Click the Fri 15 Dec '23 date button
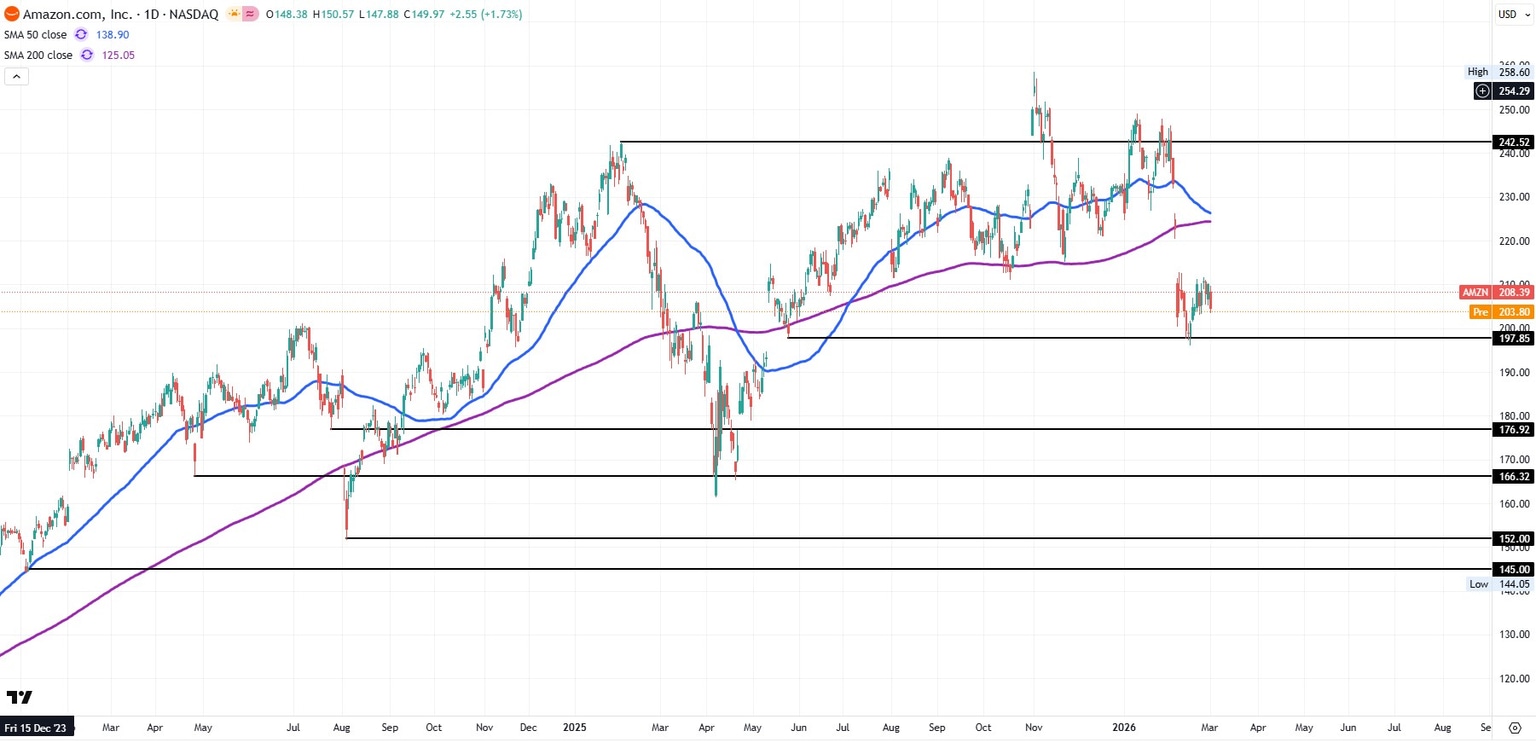 click(x=35, y=728)
